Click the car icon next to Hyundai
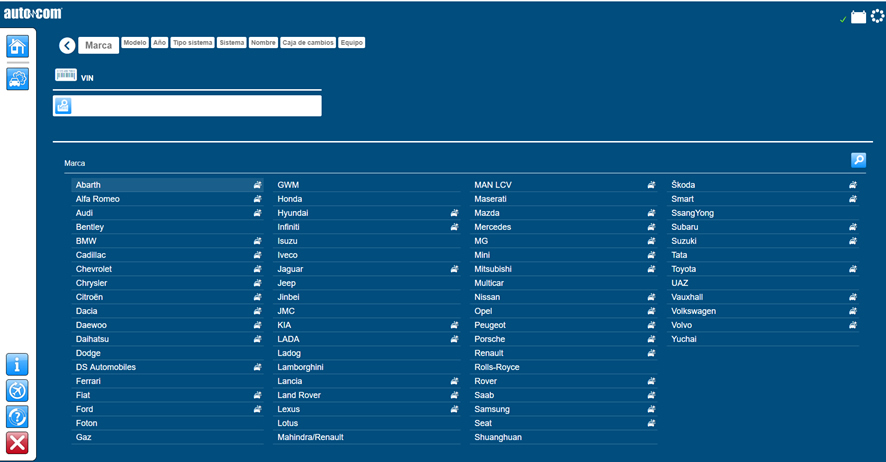 pos(454,213)
